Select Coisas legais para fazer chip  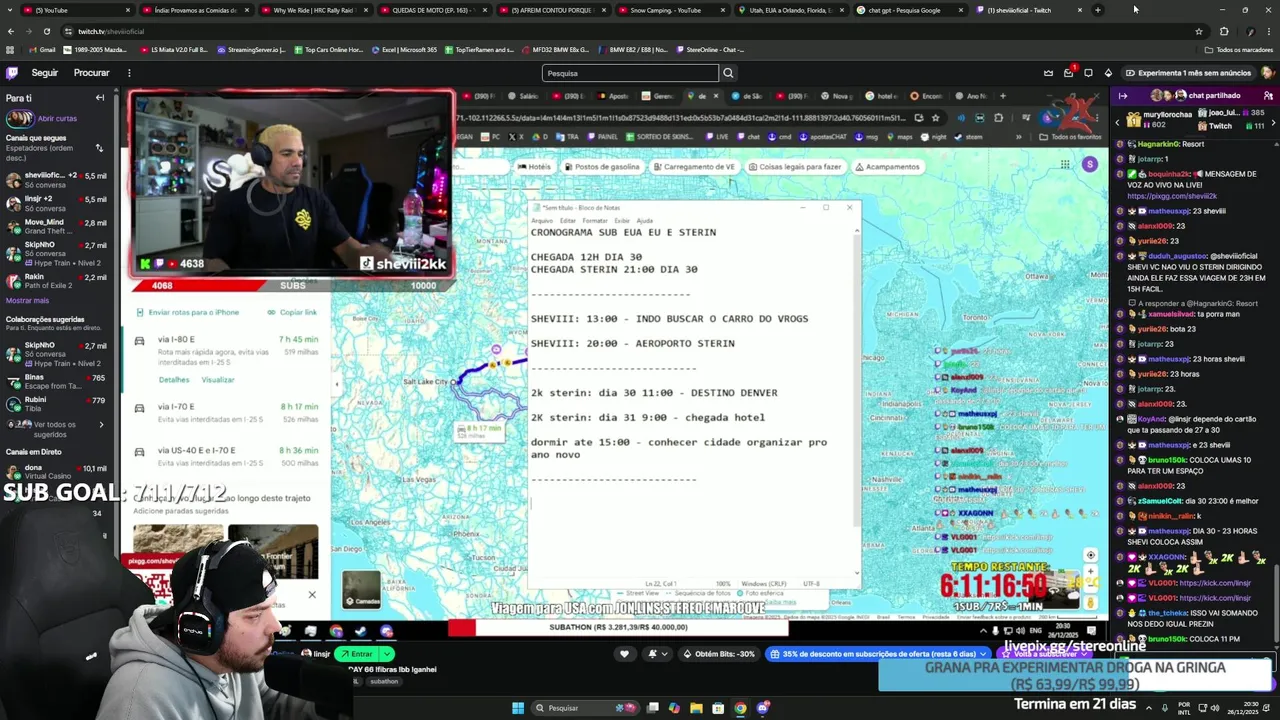point(794,167)
